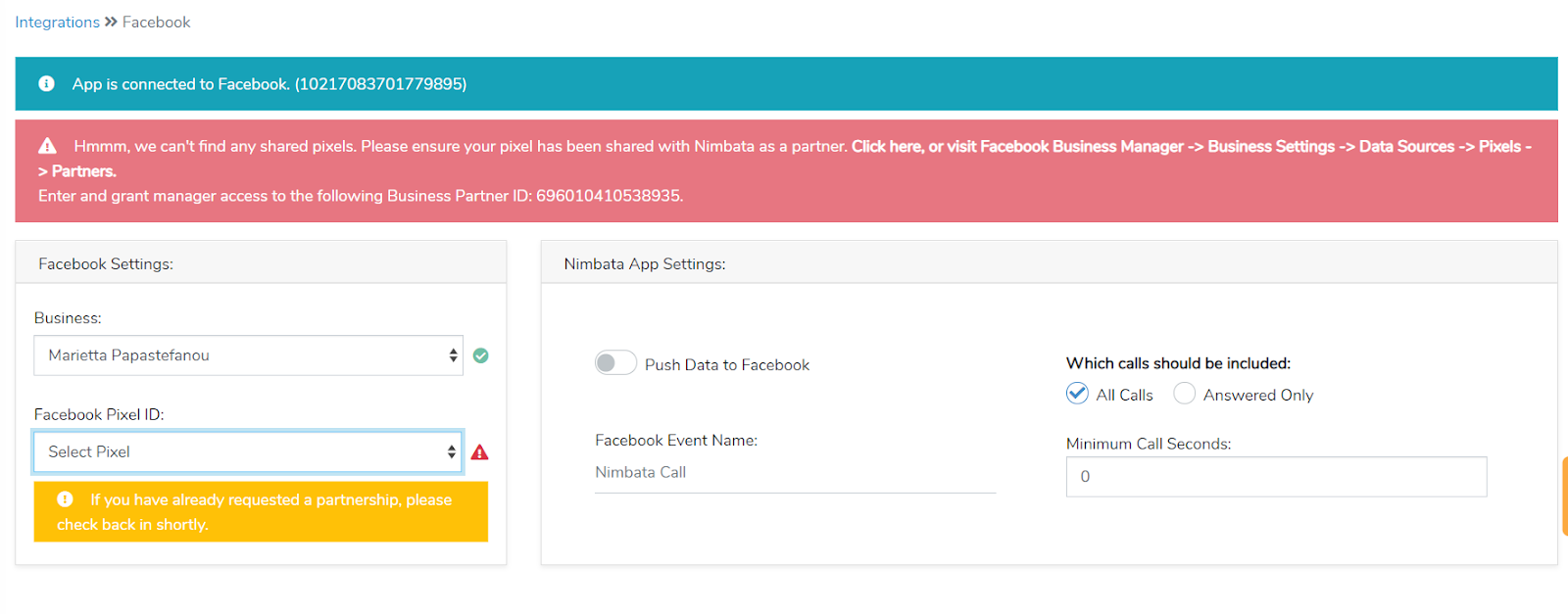Toggle the Push Data to Facebook switch
1568x614 pixels.
point(615,363)
